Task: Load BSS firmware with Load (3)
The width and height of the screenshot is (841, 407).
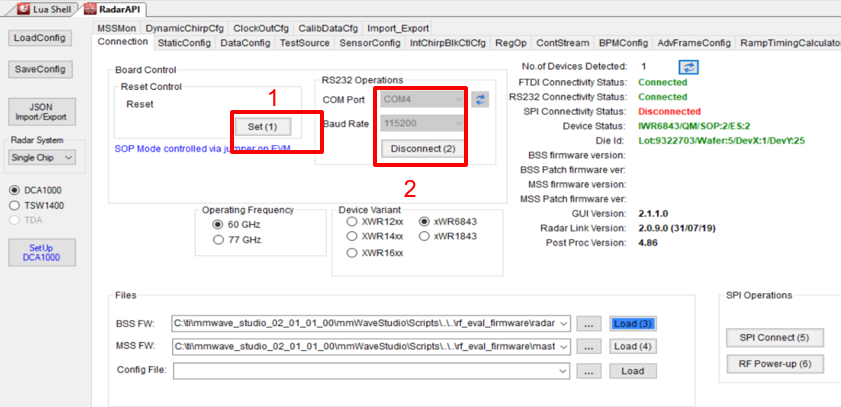Action: click(633, 324)
